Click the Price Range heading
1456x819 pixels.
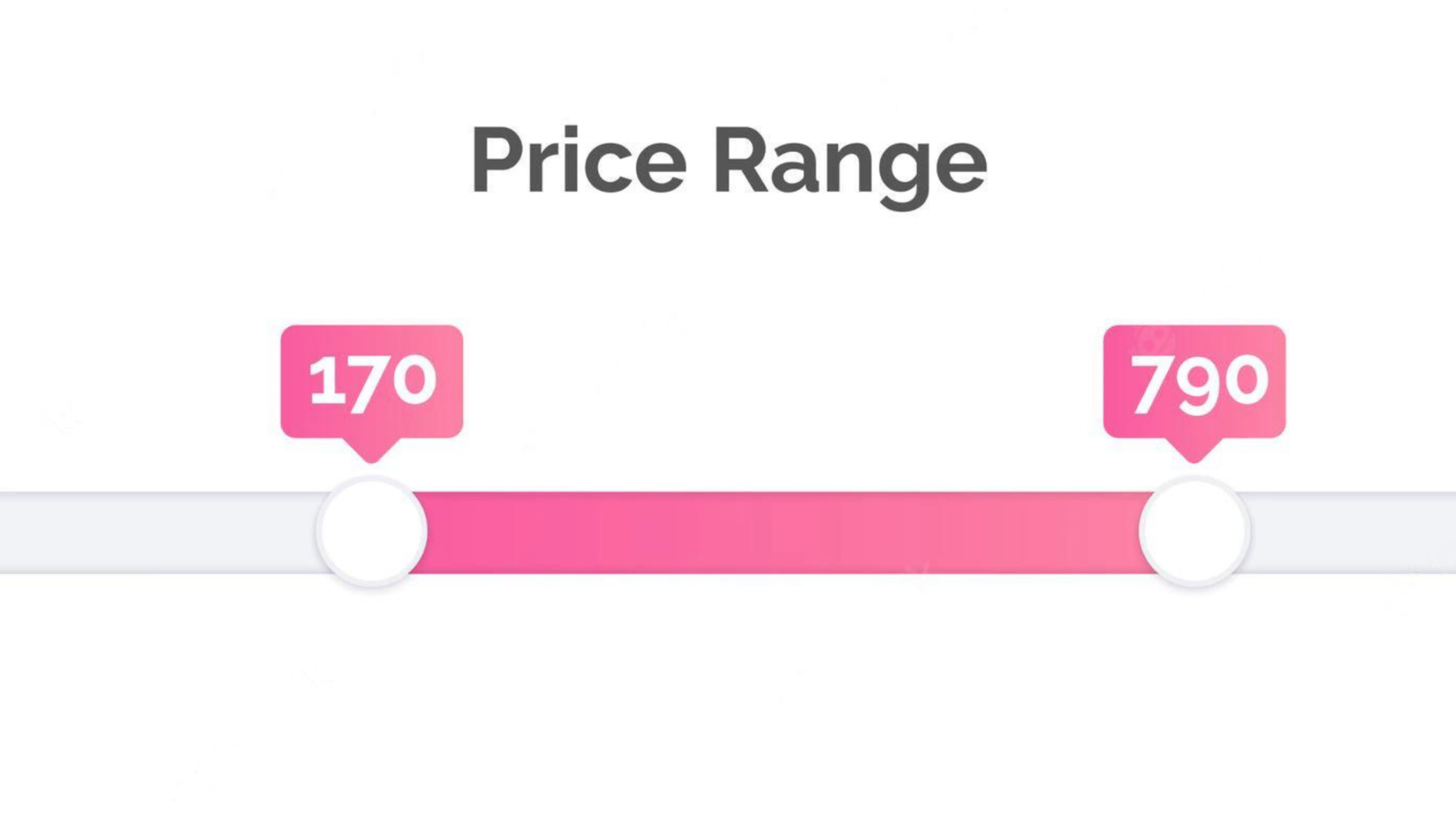tap(729, 164)
